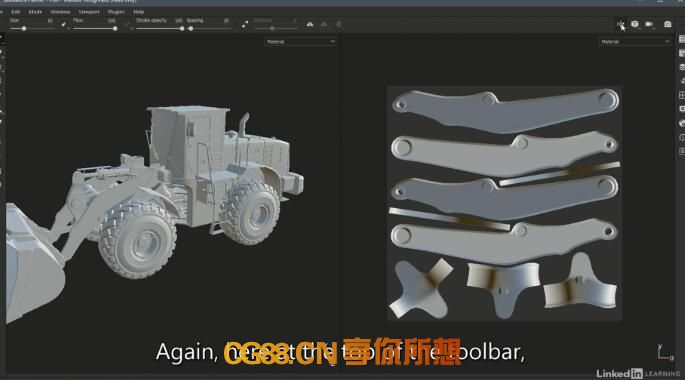
Task: Click the stacked-layers icon in the right dock
Action: click(682, 67)
